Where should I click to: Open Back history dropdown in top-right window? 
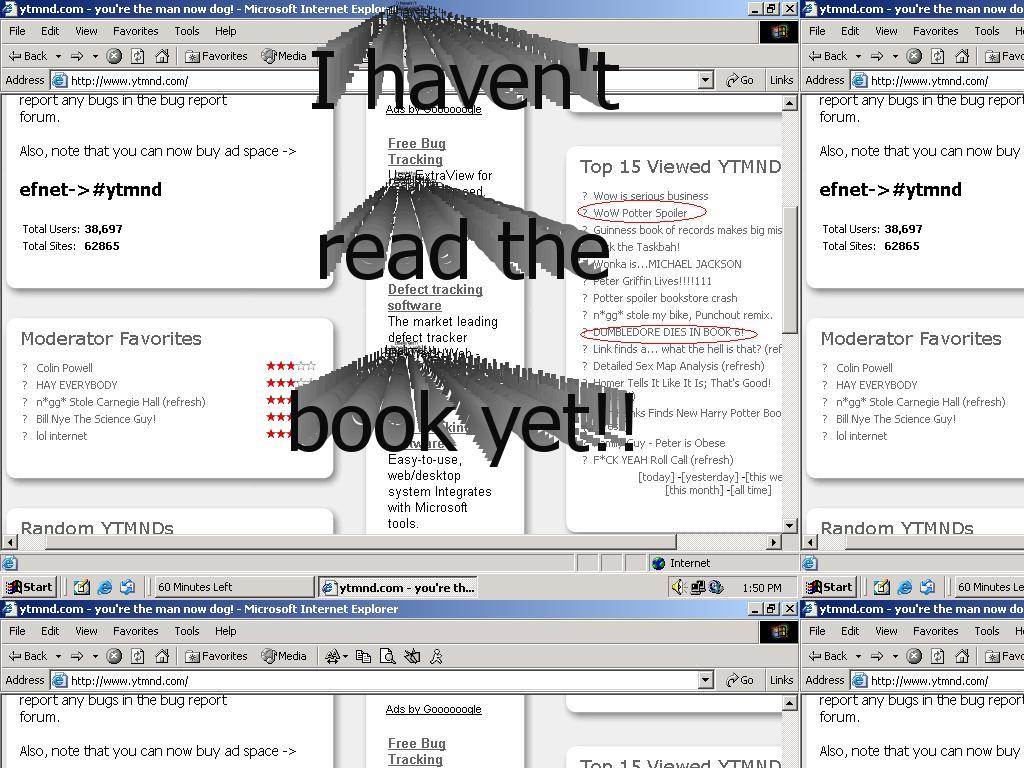(x=858, y=57)
